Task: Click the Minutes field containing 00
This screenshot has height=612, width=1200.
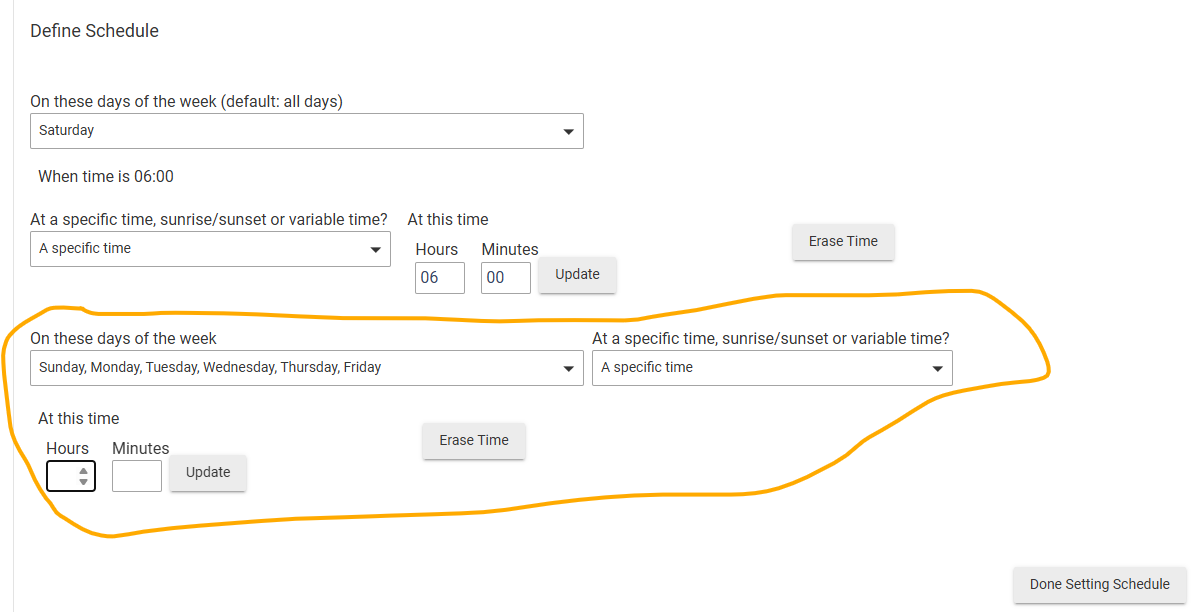Action: (505, 278)
